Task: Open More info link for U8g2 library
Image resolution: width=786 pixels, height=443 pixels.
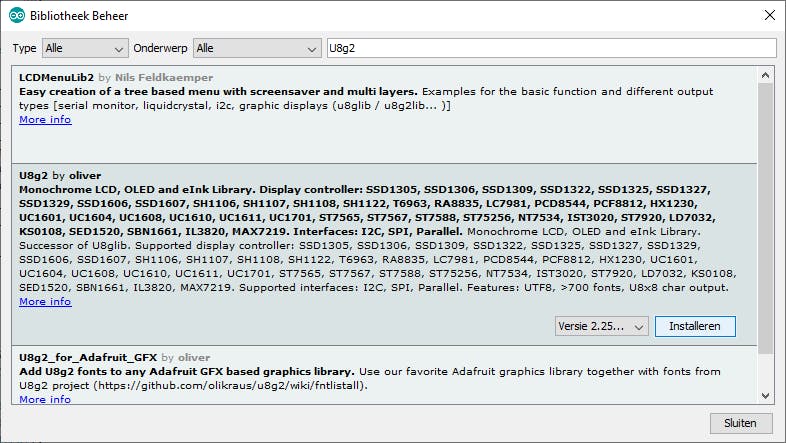Action: tap(45, 302)
